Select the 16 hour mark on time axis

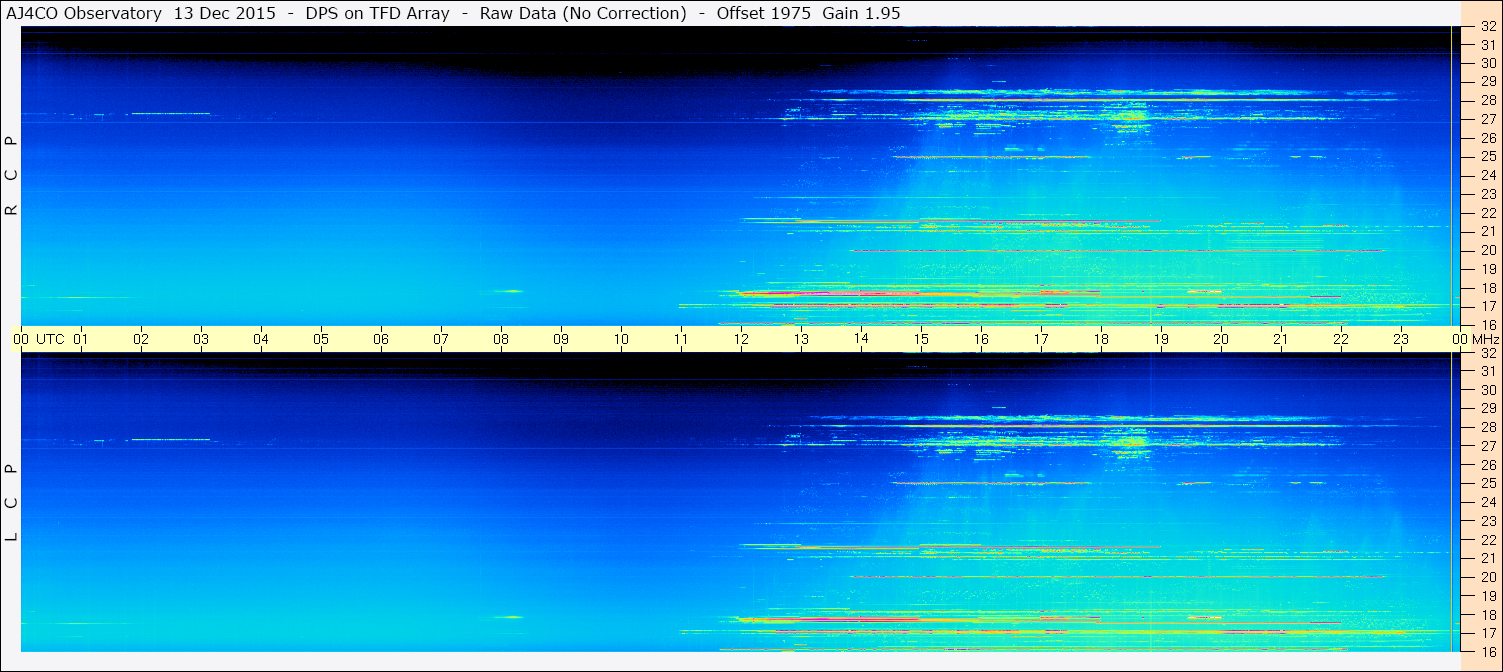click(x=981, y=339)
